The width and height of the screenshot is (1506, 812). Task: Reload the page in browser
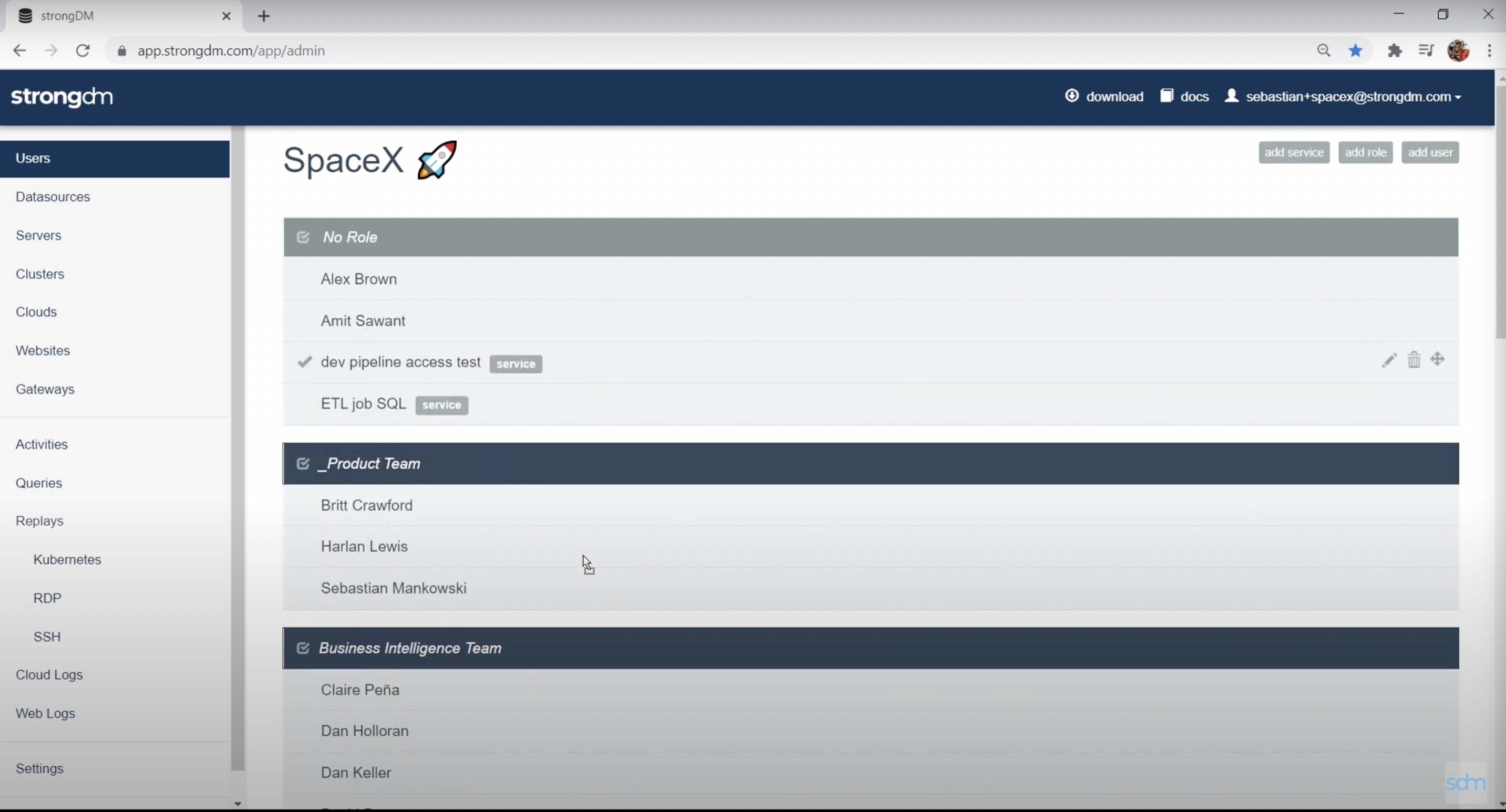pos(83,51)
